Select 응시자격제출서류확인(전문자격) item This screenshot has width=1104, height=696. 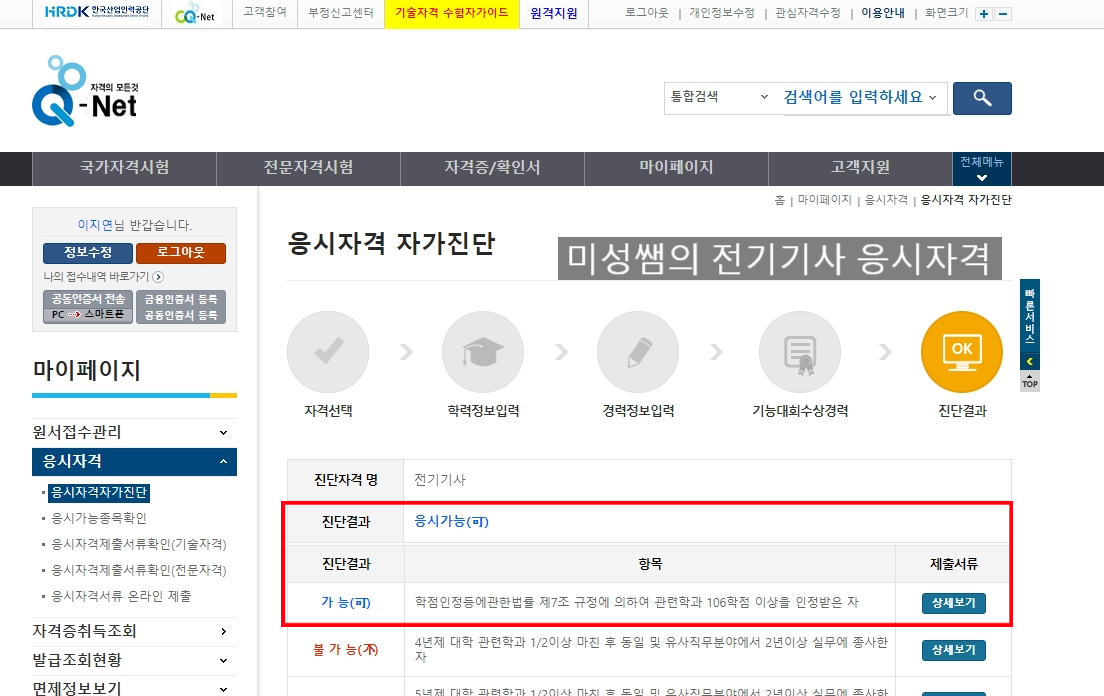[139, 570]
